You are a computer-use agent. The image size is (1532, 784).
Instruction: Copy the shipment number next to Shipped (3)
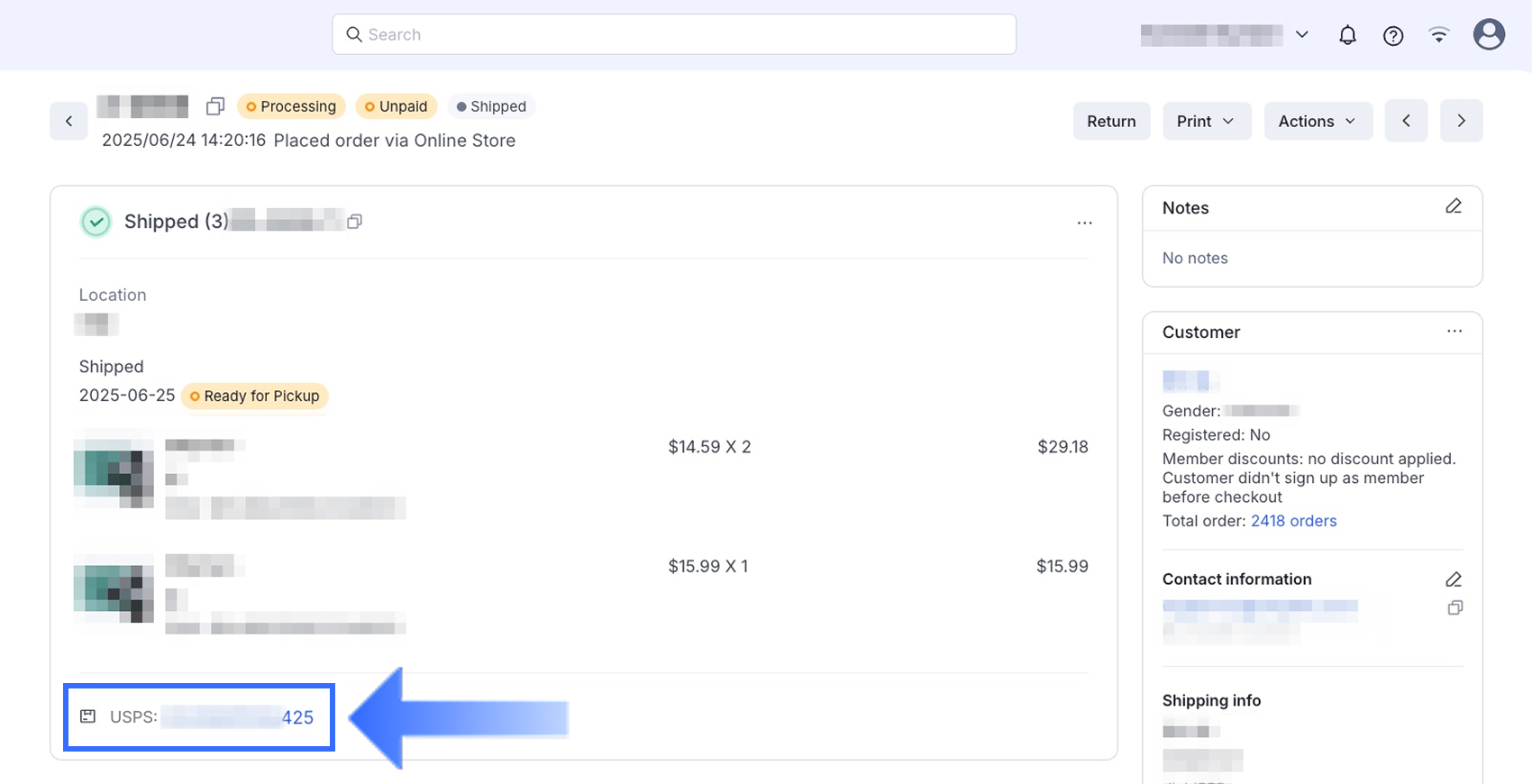point(354,222)
